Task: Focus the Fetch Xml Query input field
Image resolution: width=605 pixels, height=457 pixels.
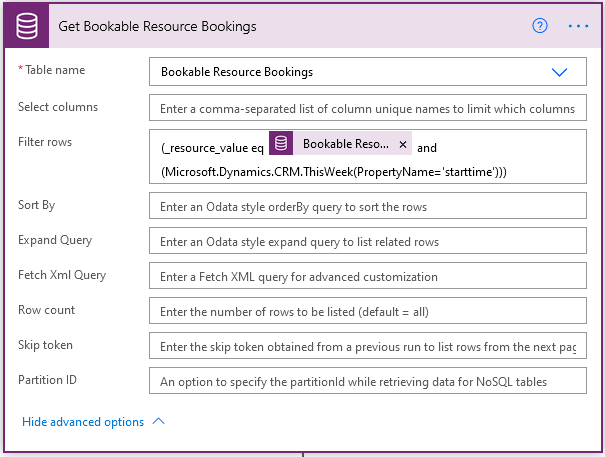Action: (368, 276)
